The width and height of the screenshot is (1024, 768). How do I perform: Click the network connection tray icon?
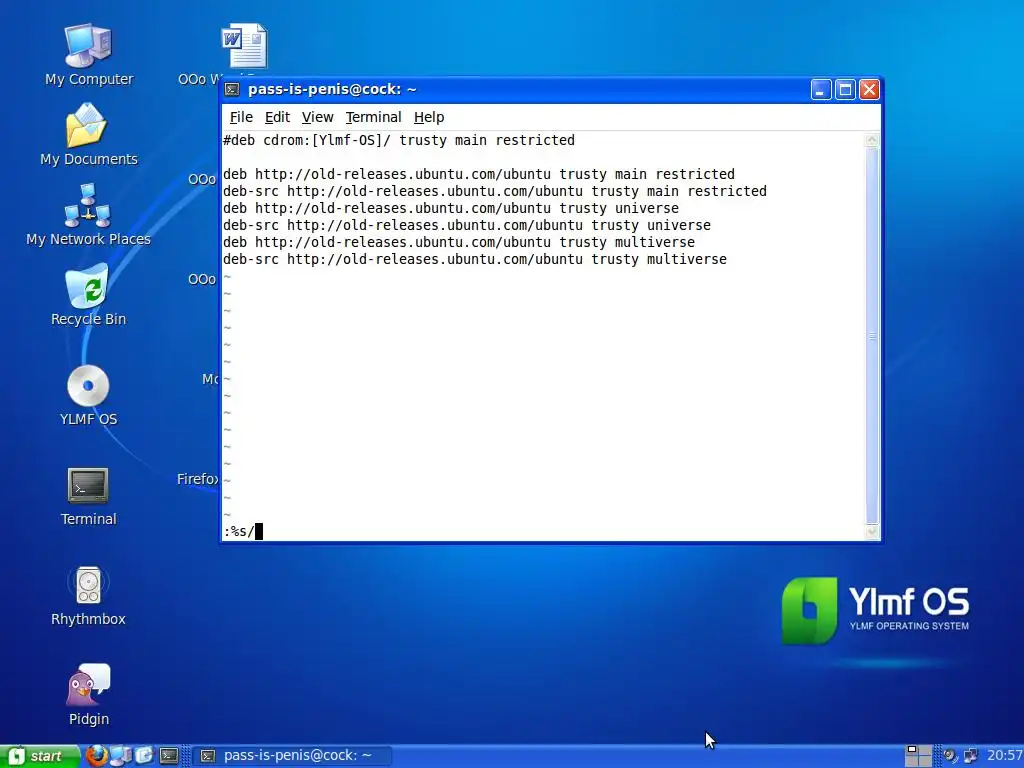[x=971, y=756]
